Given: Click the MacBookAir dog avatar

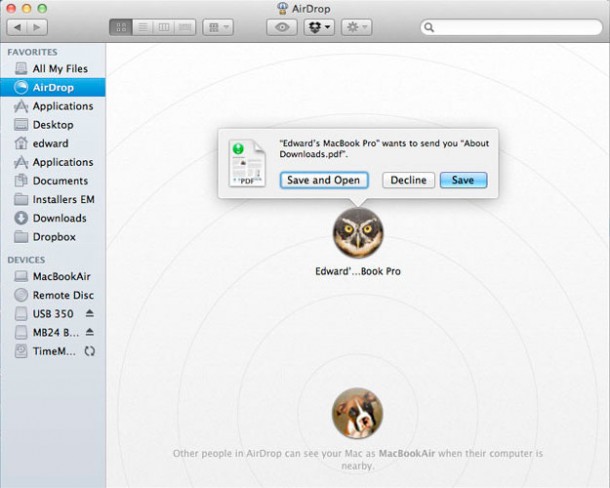Looking at the screenshot, I should pos(357,414).
